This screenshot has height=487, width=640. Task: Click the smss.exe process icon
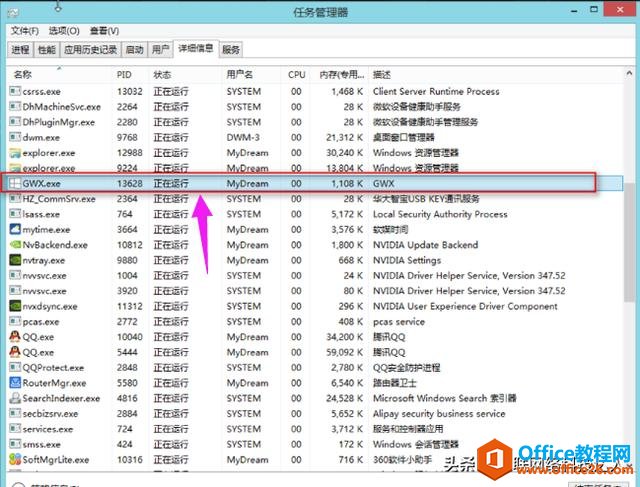click(15, 444)
